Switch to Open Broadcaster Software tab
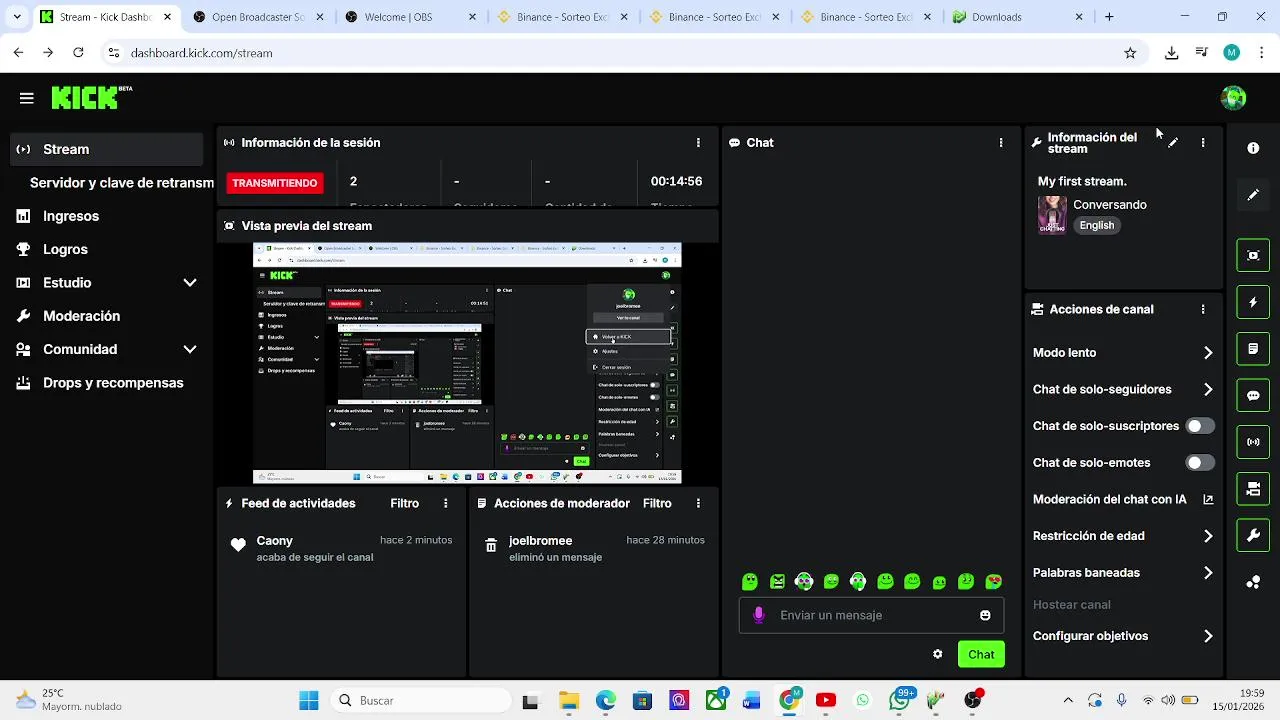Viewport: 1280px width, 720px height. pos(258,17)
